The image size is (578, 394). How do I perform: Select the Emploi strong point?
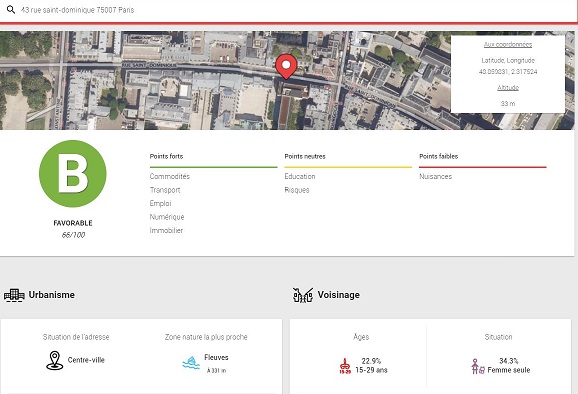[x=160, y=203]
